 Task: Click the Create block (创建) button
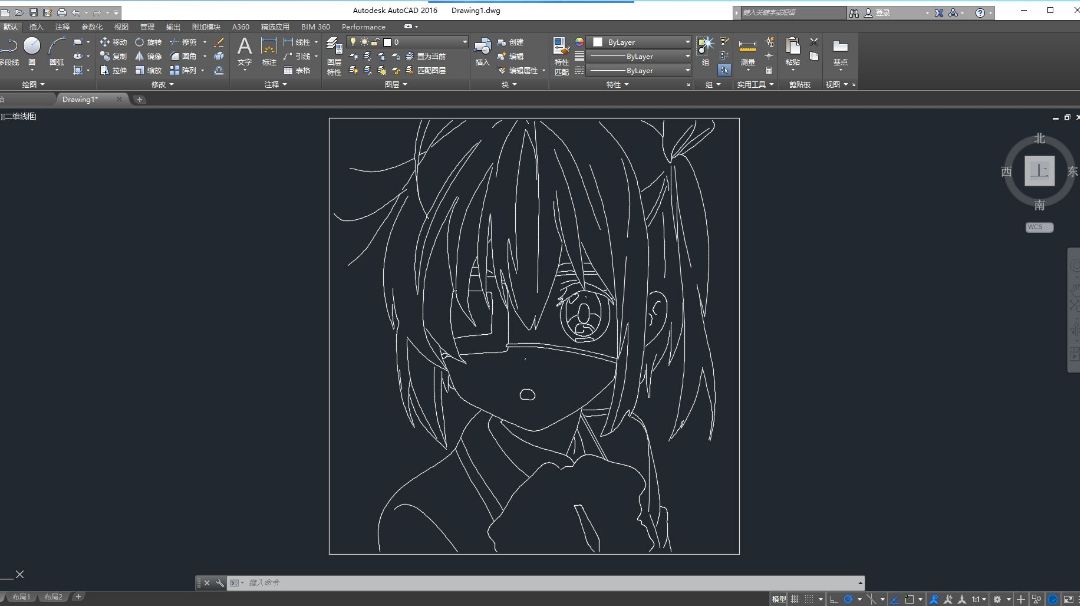tap(510, 42)
